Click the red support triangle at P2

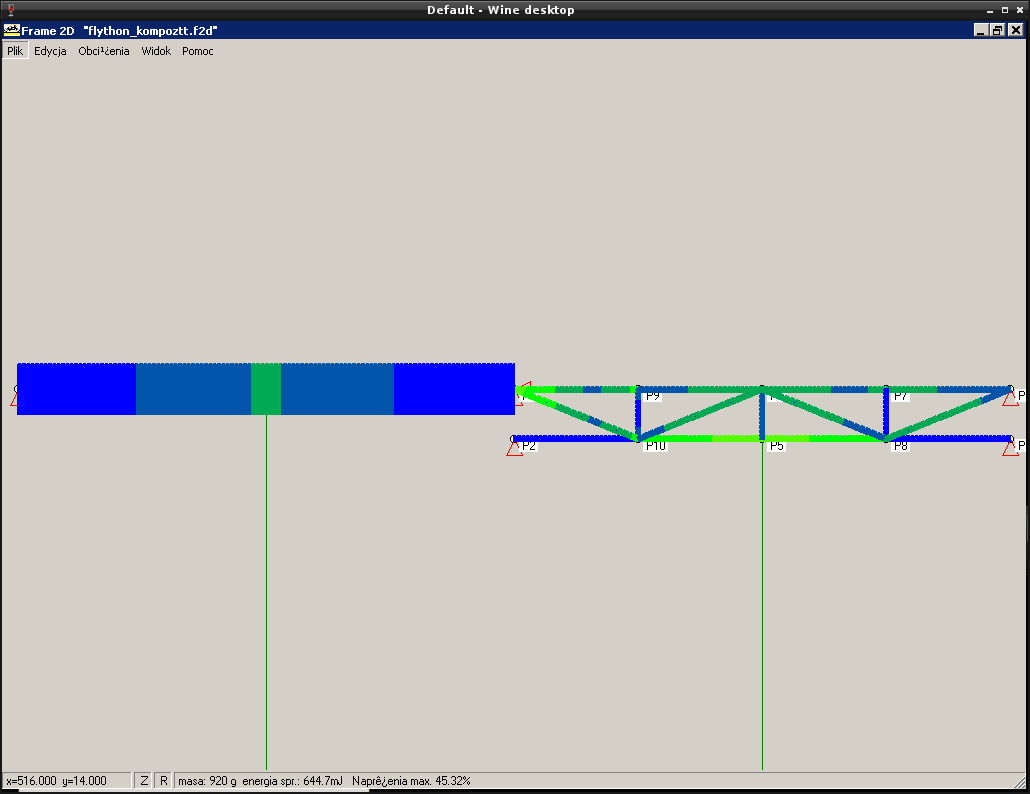click(x=515, y=448)
